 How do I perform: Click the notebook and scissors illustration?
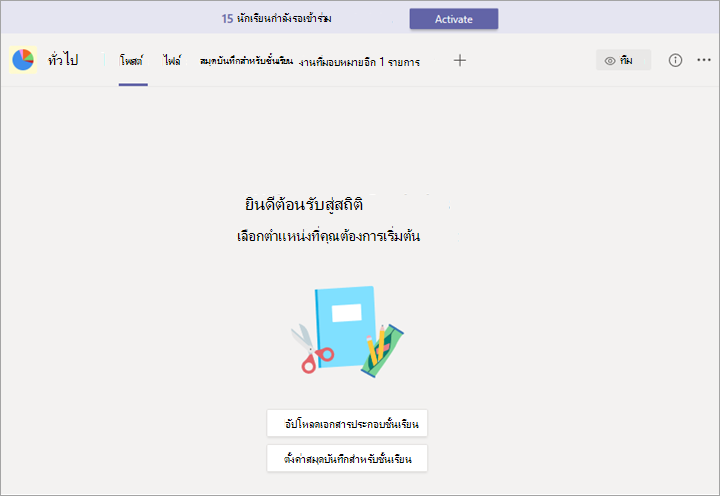[x=347, y=332]
